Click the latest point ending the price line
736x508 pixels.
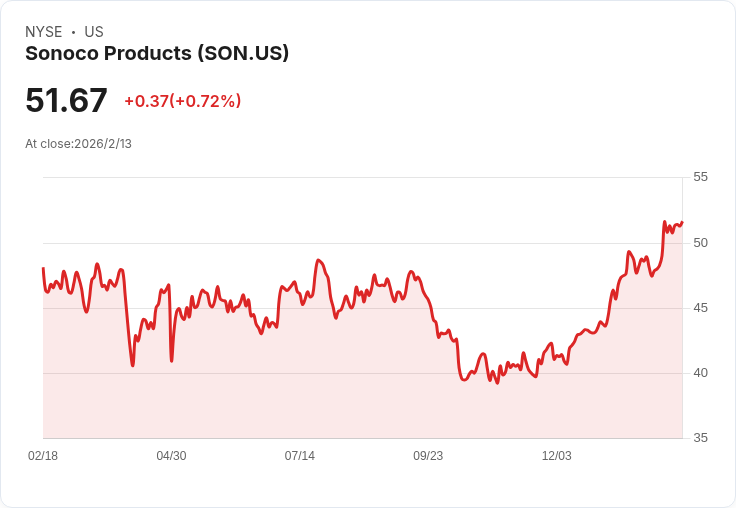(x=682, y=222)
